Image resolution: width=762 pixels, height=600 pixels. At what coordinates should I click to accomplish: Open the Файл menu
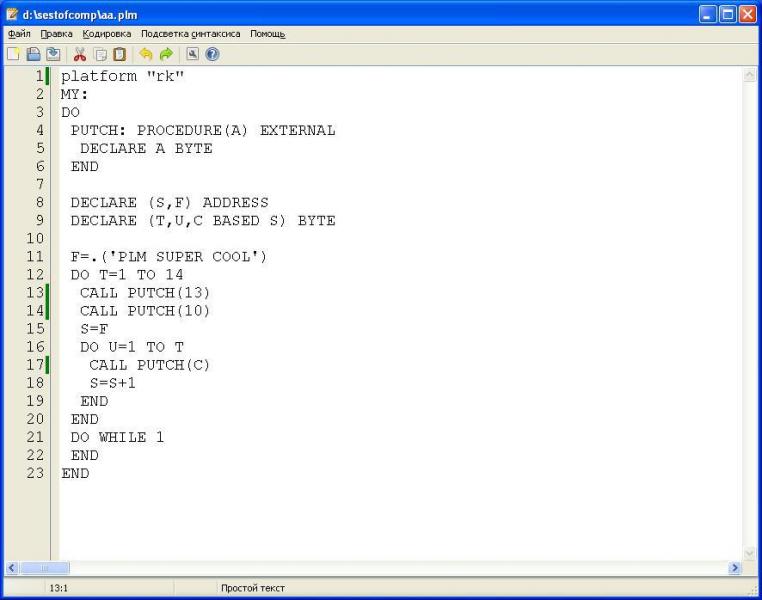[x=19, y=34]
